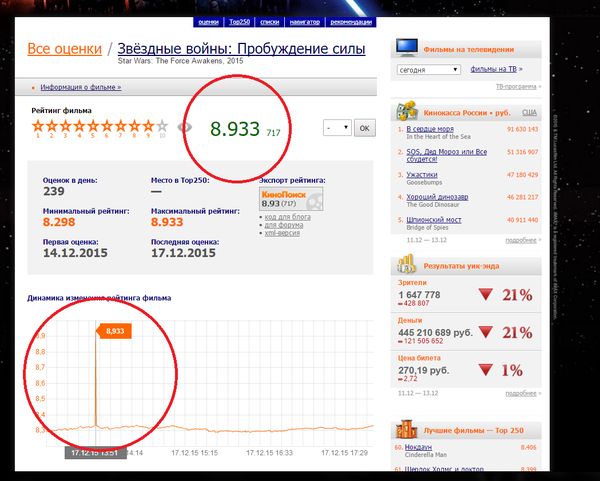
Task: Click the TV monitor icon
Action: click(x=407, y=48)
